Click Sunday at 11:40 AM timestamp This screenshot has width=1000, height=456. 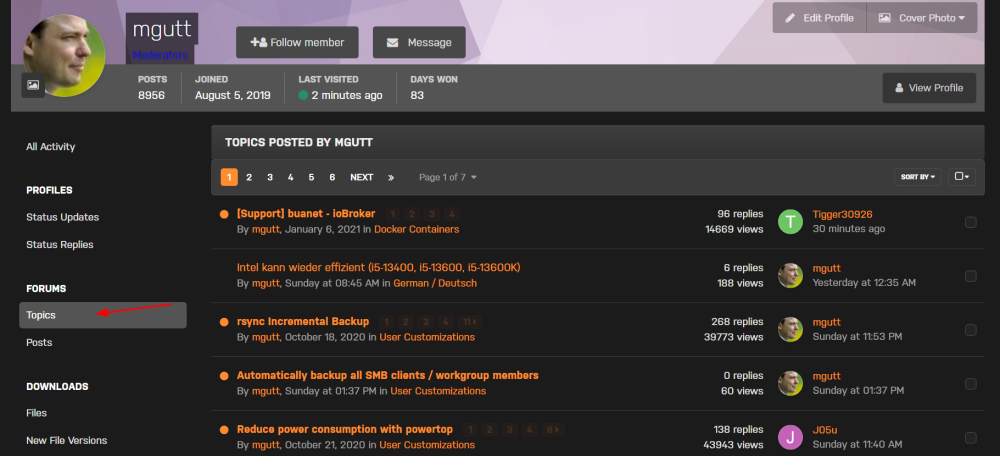point(857,445)
